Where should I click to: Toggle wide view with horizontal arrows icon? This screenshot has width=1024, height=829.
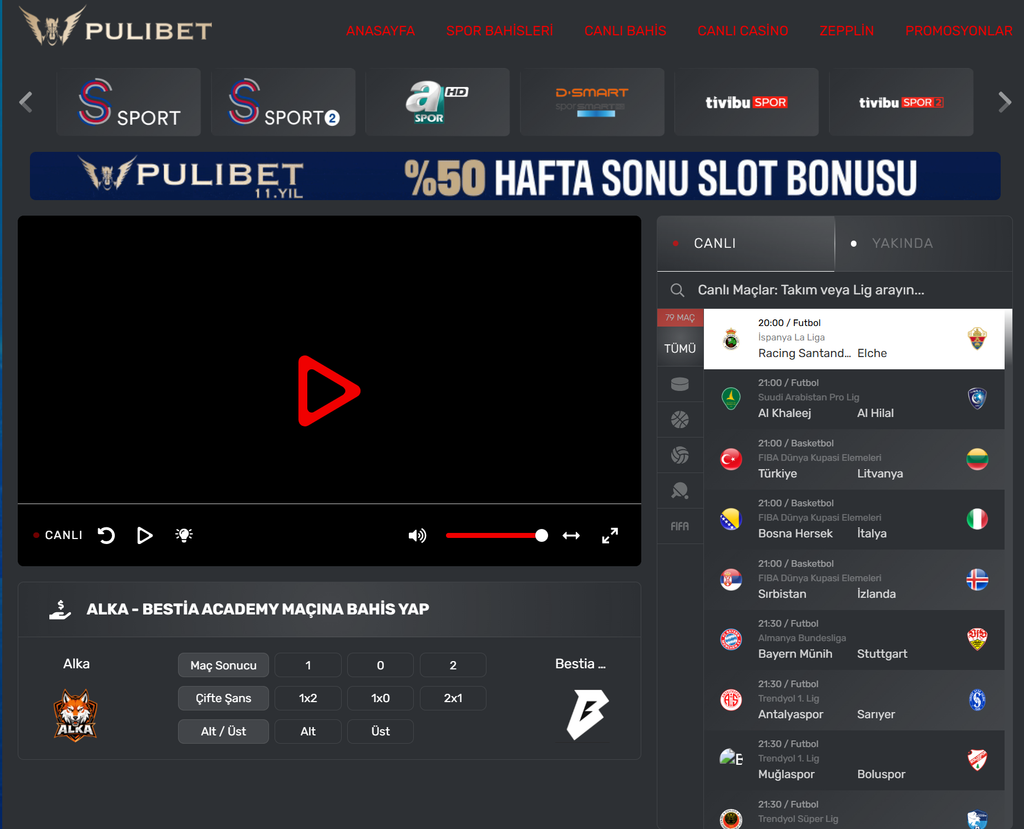tap(571, 536)
